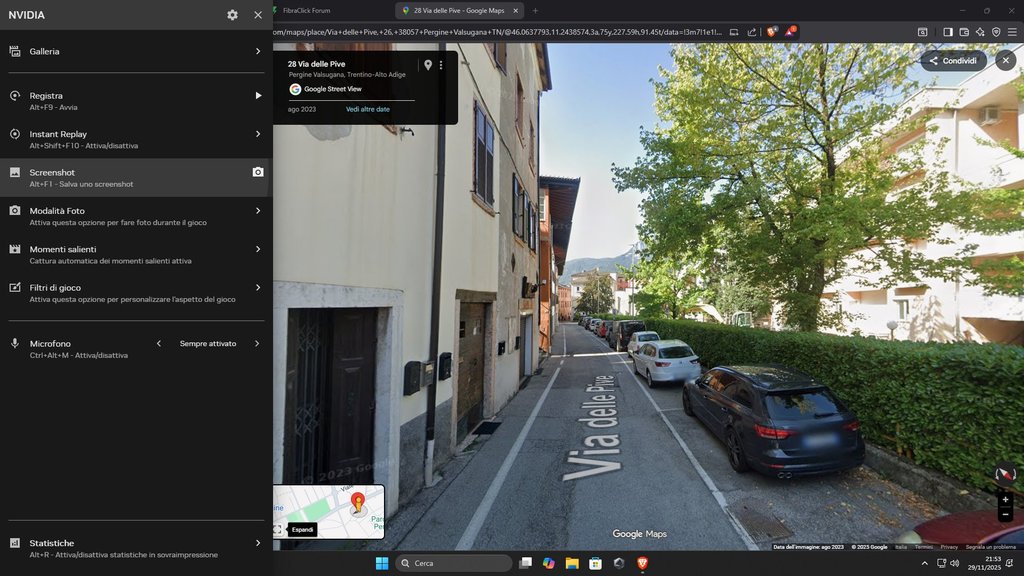The image size is (1024, 576).
Task: Click the minimap thumbnail
Action: [x=328, y=511]
